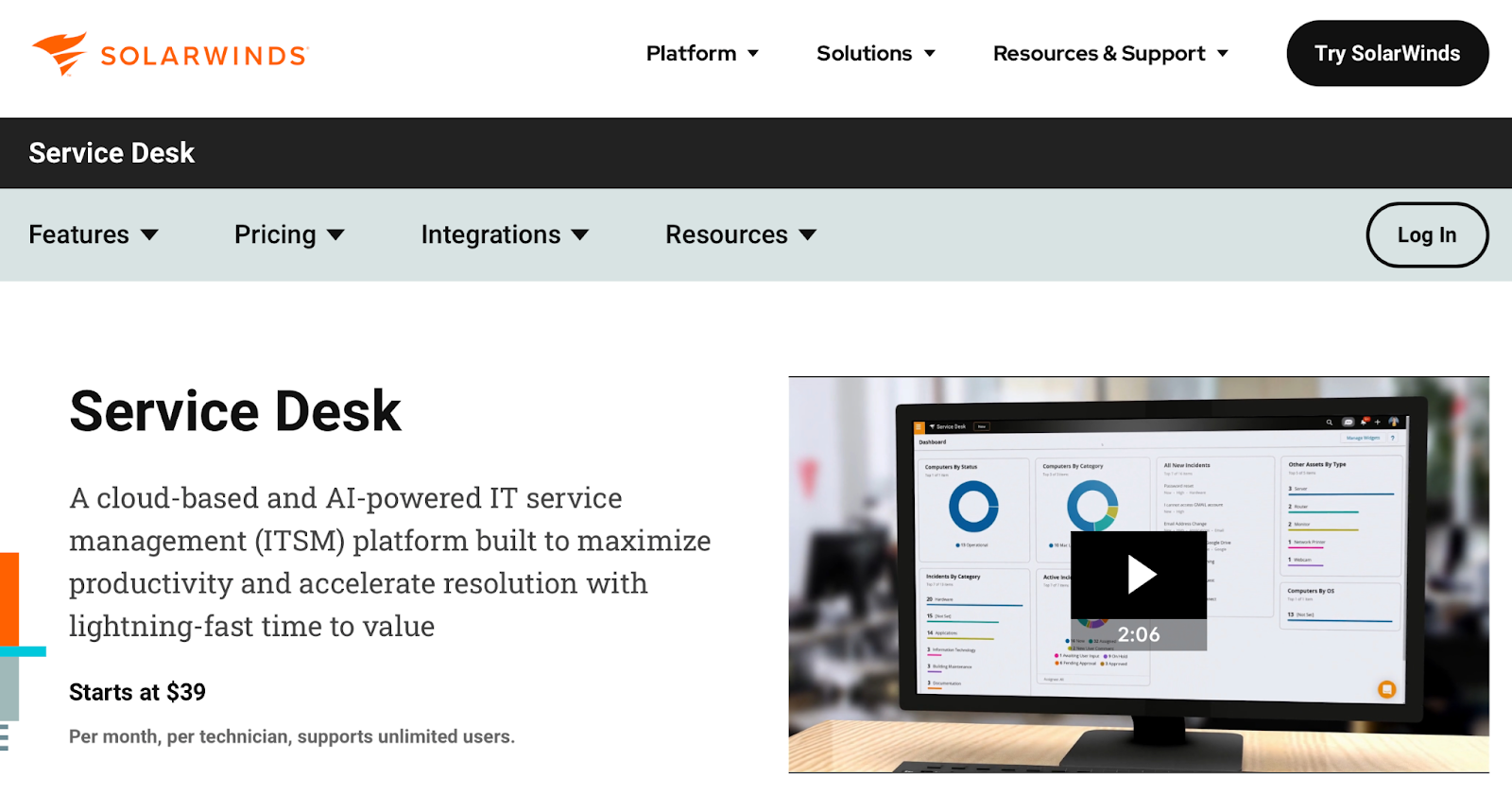The image size is (1512, 795).
Task: Open the Platform menu
Action: 691,53
